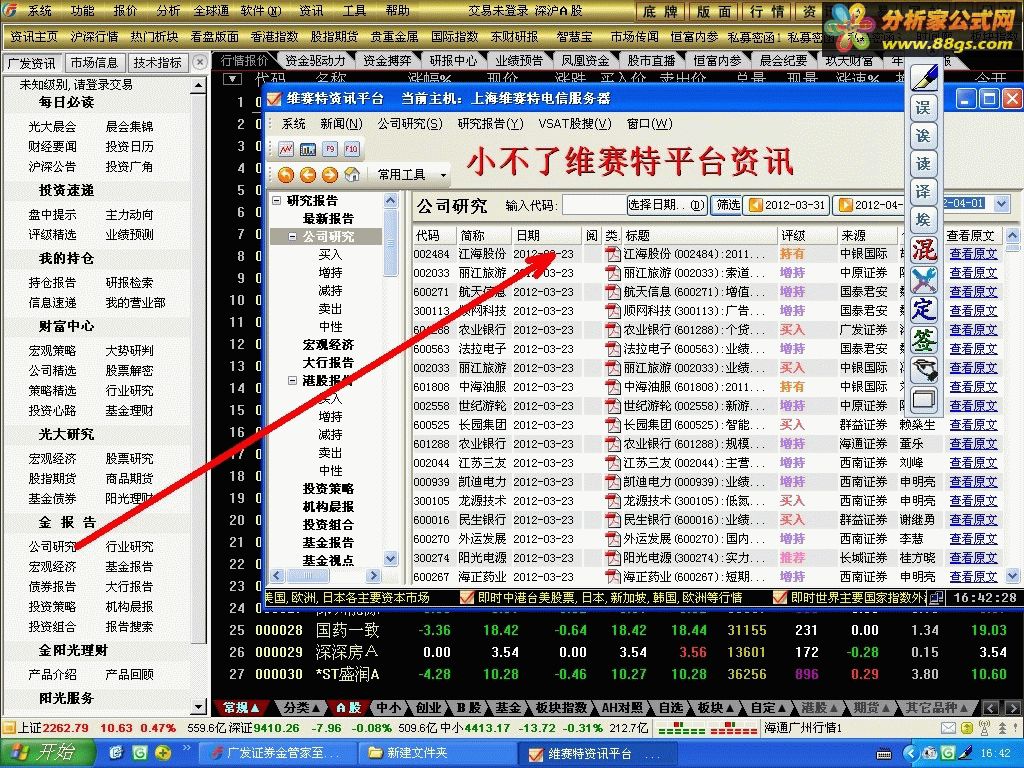Select 最新报告 in research tree
Screen dimensions: 1024x768
tap(328, 218)
